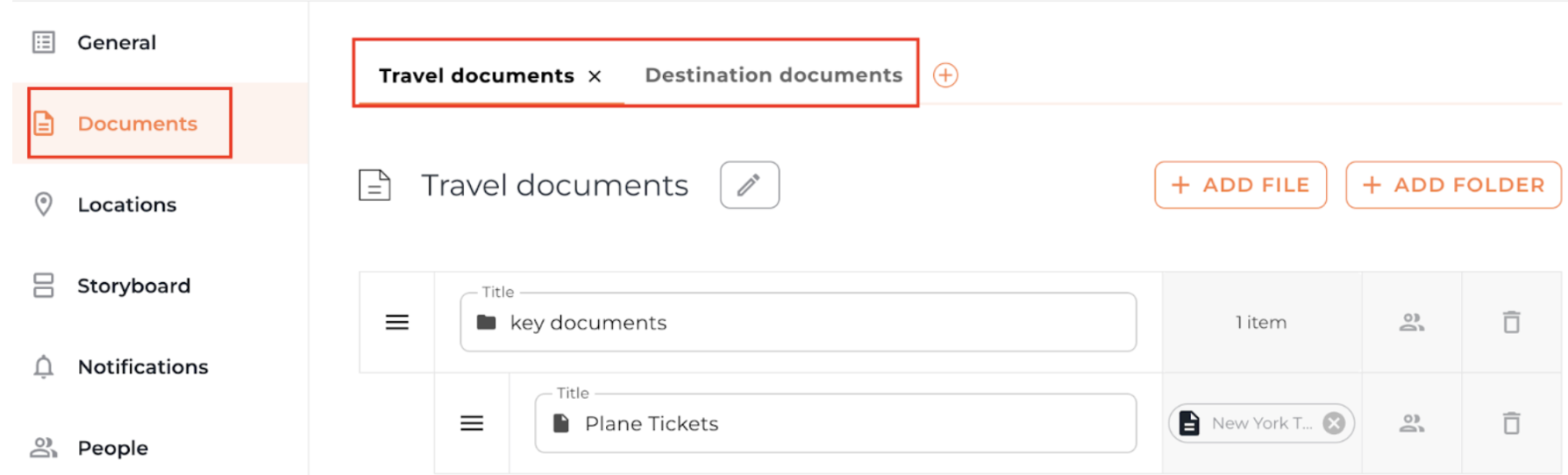Remove the attached New York file chip
Viewport: 1568px width, 475px height.
click(x=1333, y=423)
